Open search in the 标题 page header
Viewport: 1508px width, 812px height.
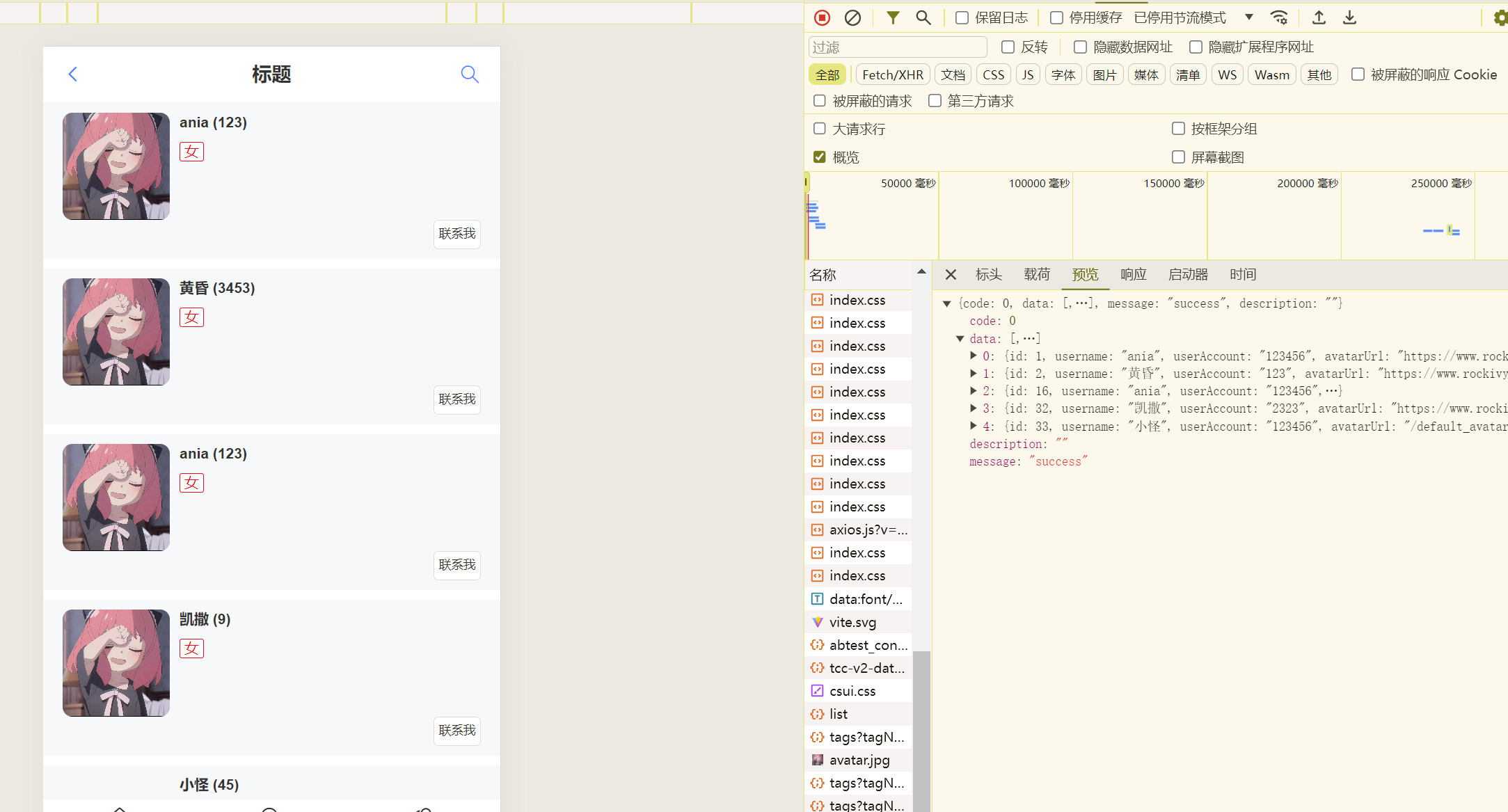pyautogui.click(x=470, y=74)
